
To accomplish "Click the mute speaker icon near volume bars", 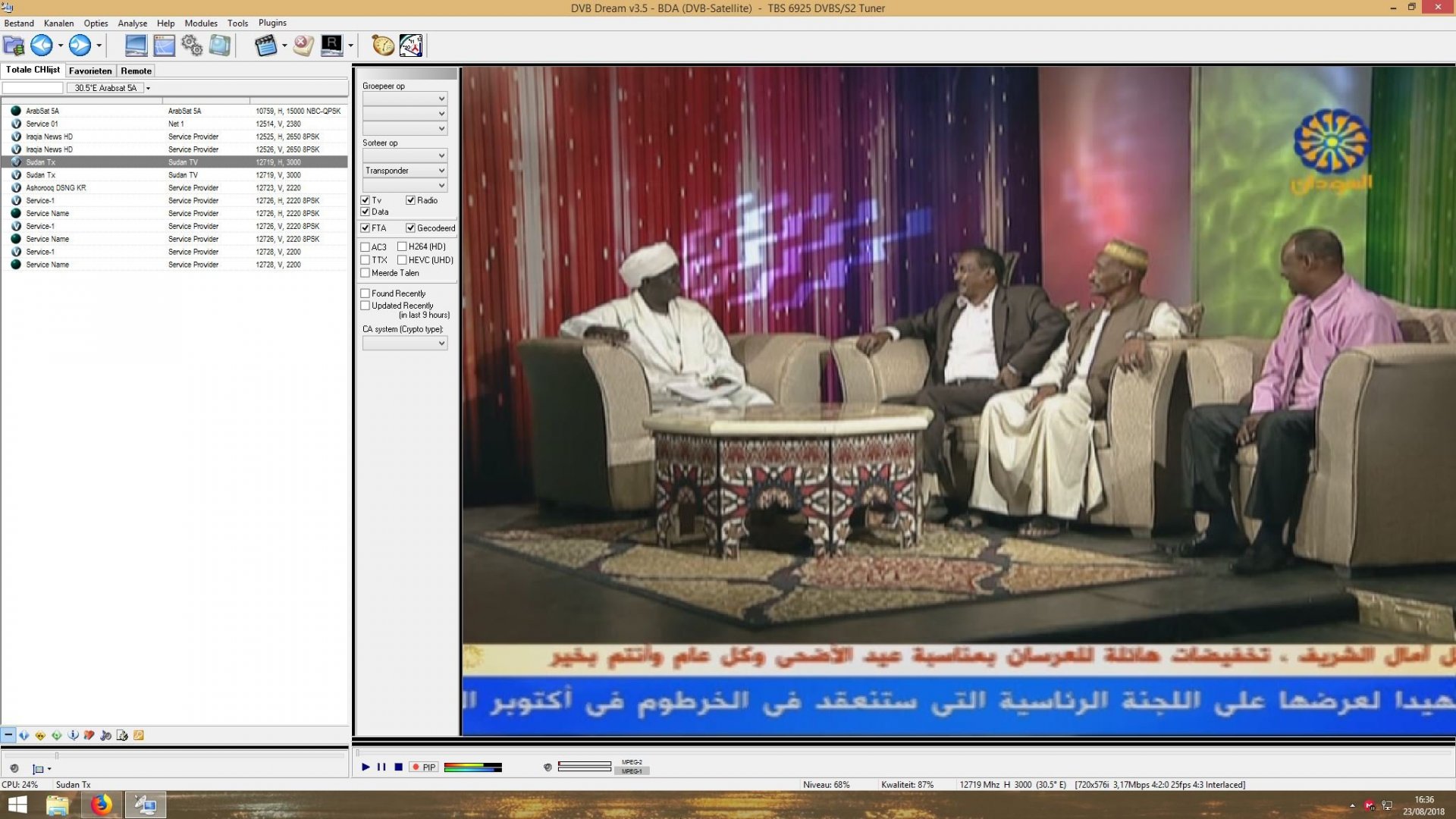I will [x=548, y=767].
